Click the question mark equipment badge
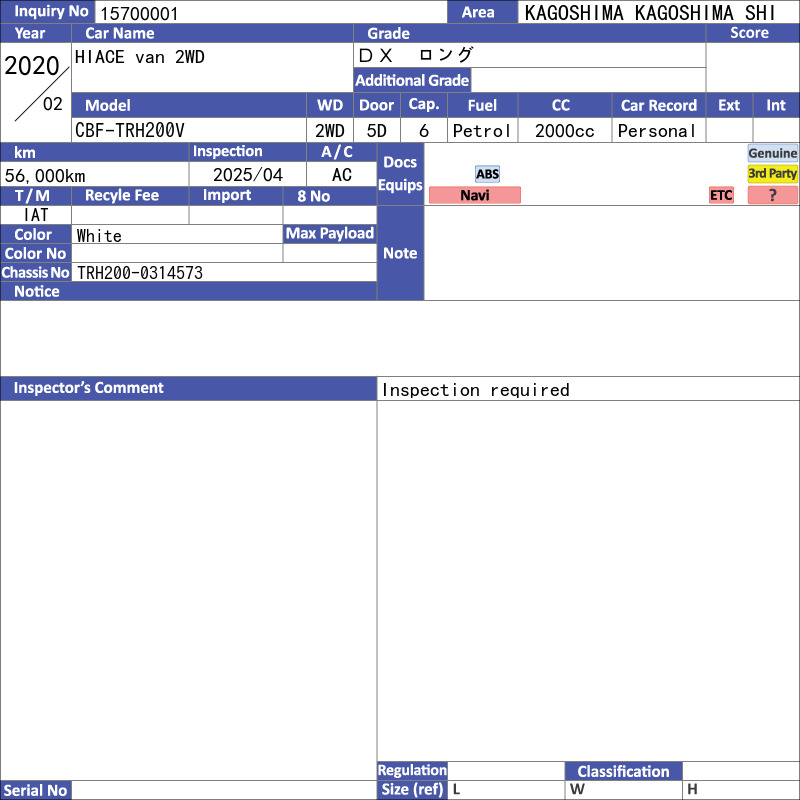 click(773, 195)
